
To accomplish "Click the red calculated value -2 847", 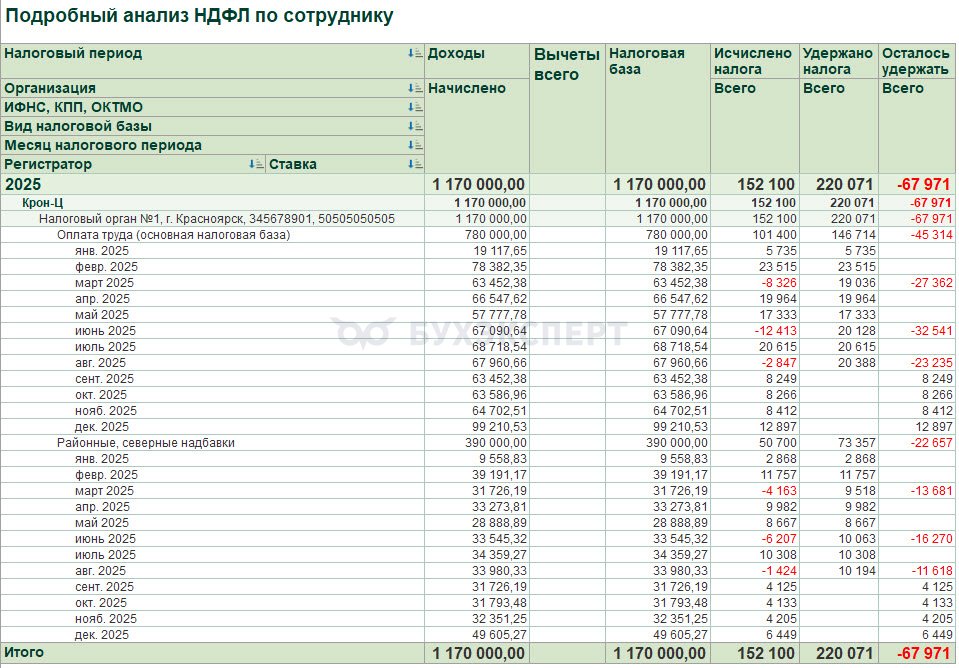I will (x=779, y=363).
